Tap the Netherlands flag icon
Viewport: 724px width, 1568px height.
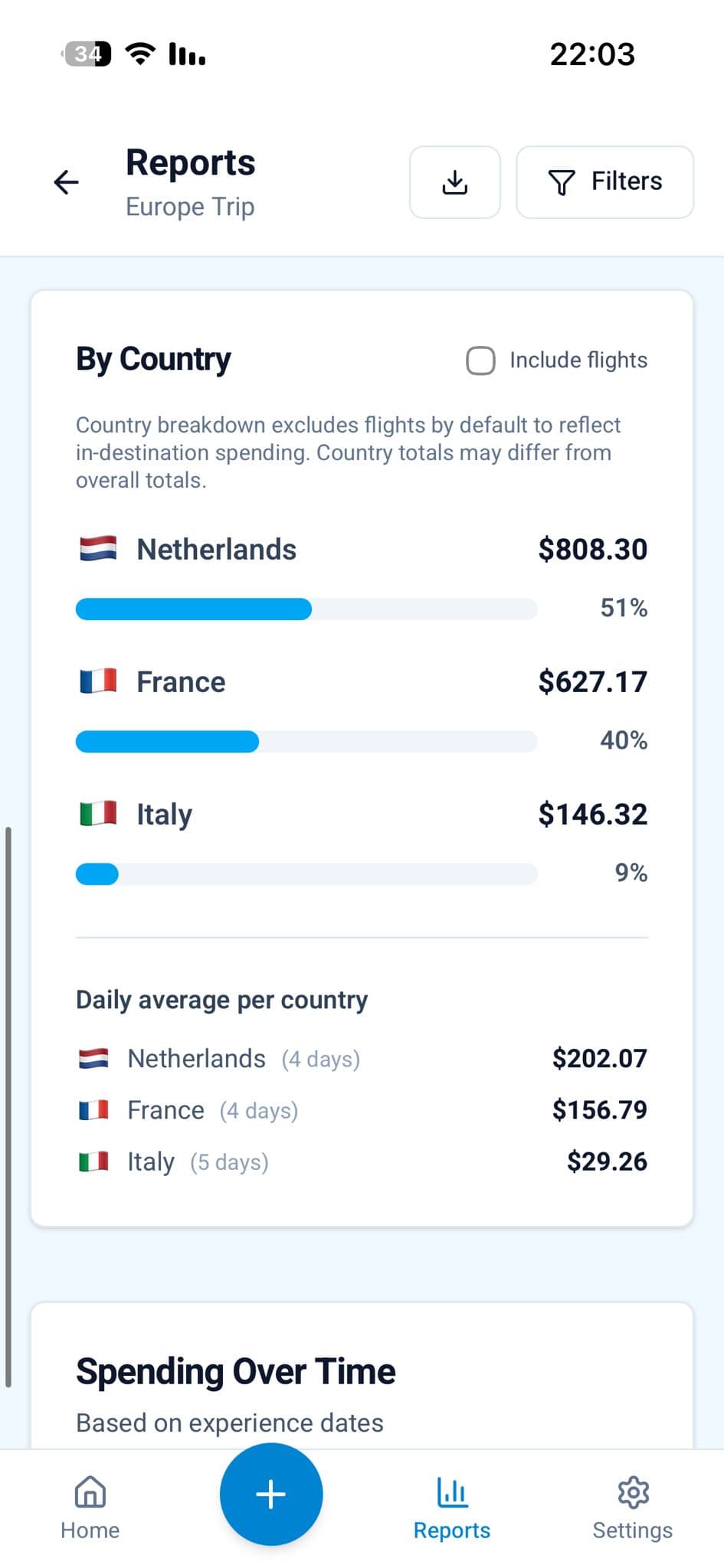click(x=98, y=548)
